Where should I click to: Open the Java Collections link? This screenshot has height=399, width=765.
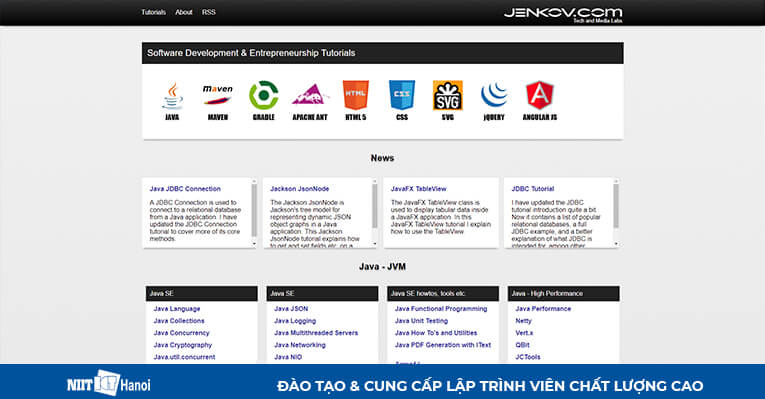(179, 321)
